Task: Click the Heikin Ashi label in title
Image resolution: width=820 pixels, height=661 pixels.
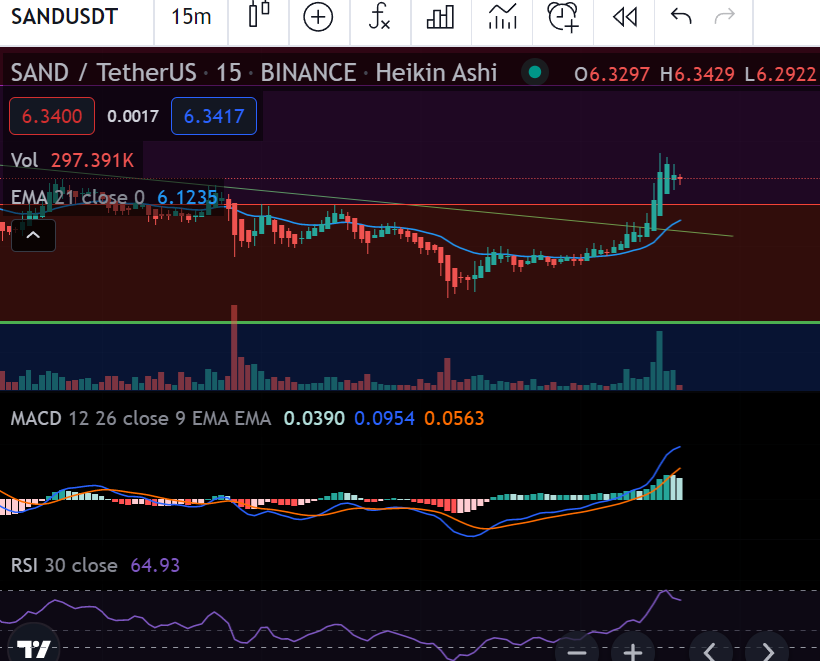Action: pyautogui.click(x=436, y=73)
